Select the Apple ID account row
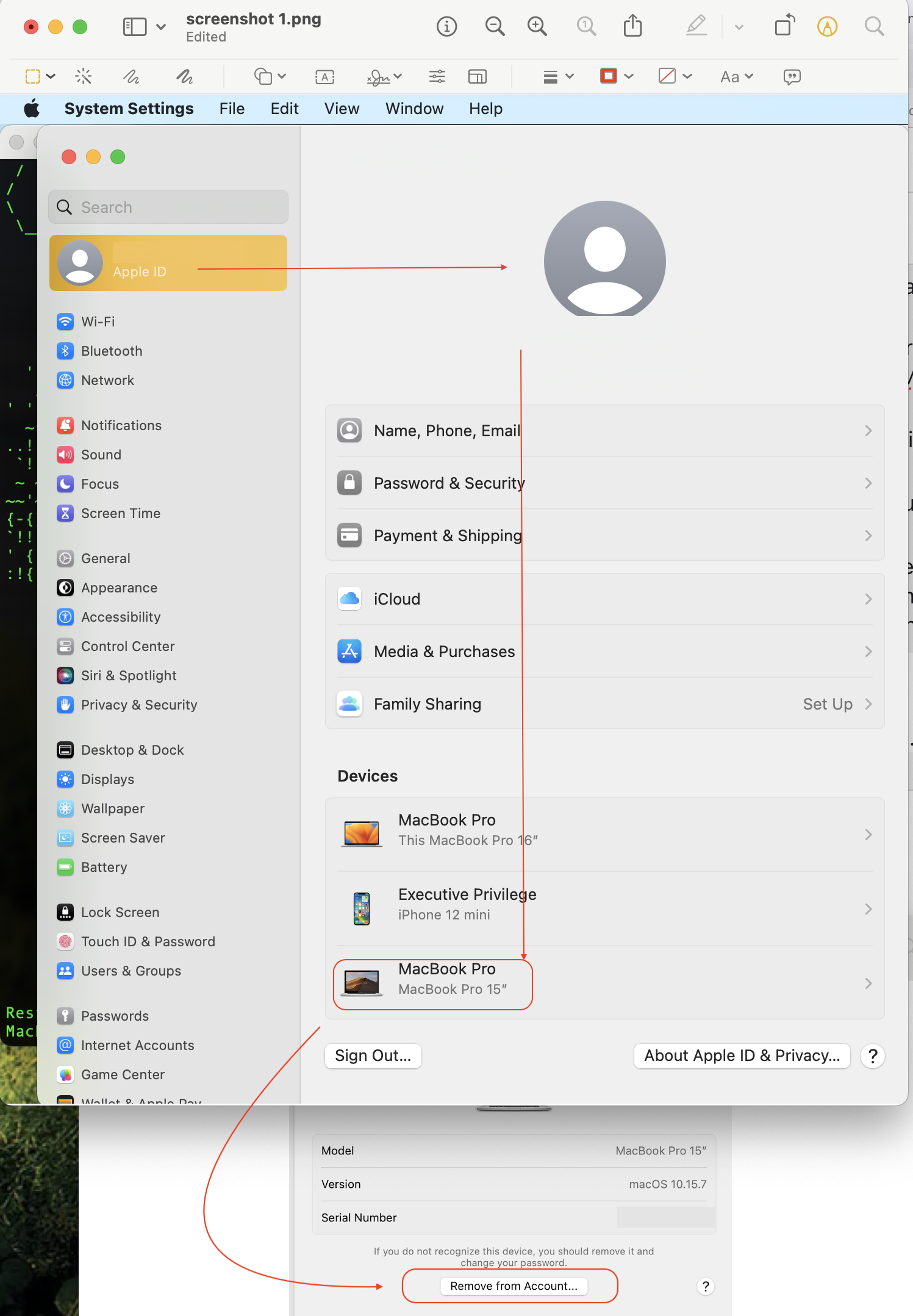This screenshot has width=913, height=1316. coord(168,263)
